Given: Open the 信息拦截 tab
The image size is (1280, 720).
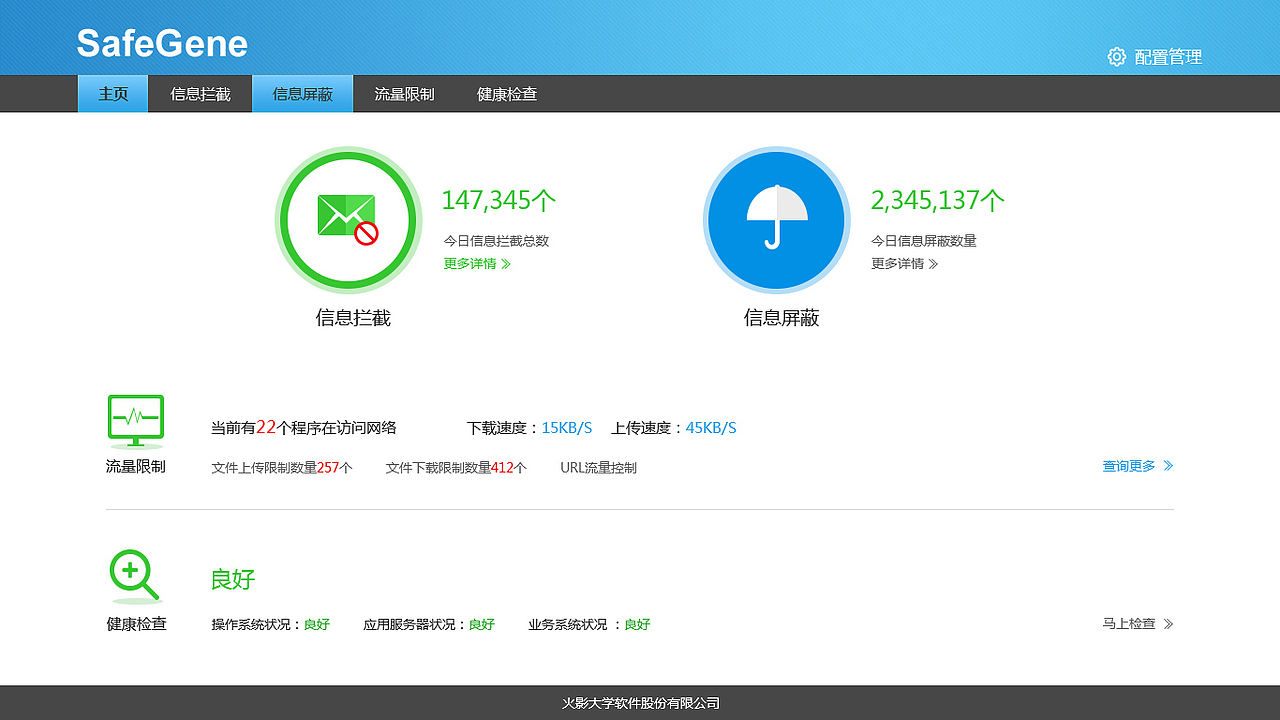Looking at the screenshot, I should tap(200, 94).
